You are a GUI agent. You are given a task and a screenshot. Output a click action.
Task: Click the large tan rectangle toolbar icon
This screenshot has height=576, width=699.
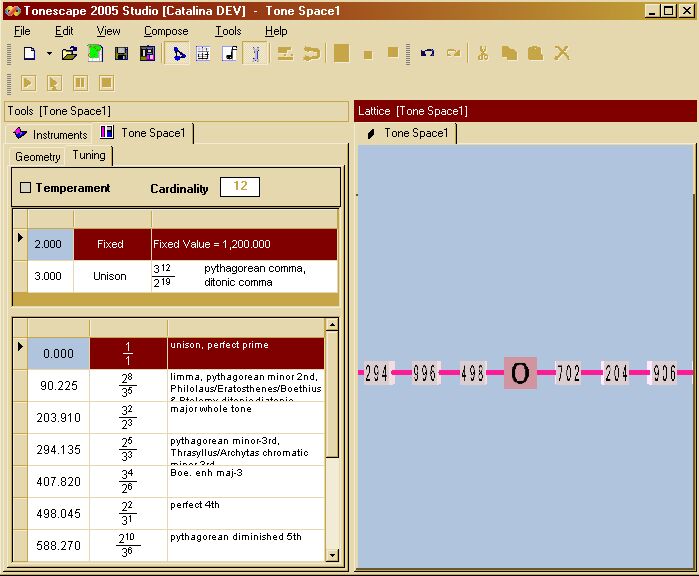tap(341, 53)
